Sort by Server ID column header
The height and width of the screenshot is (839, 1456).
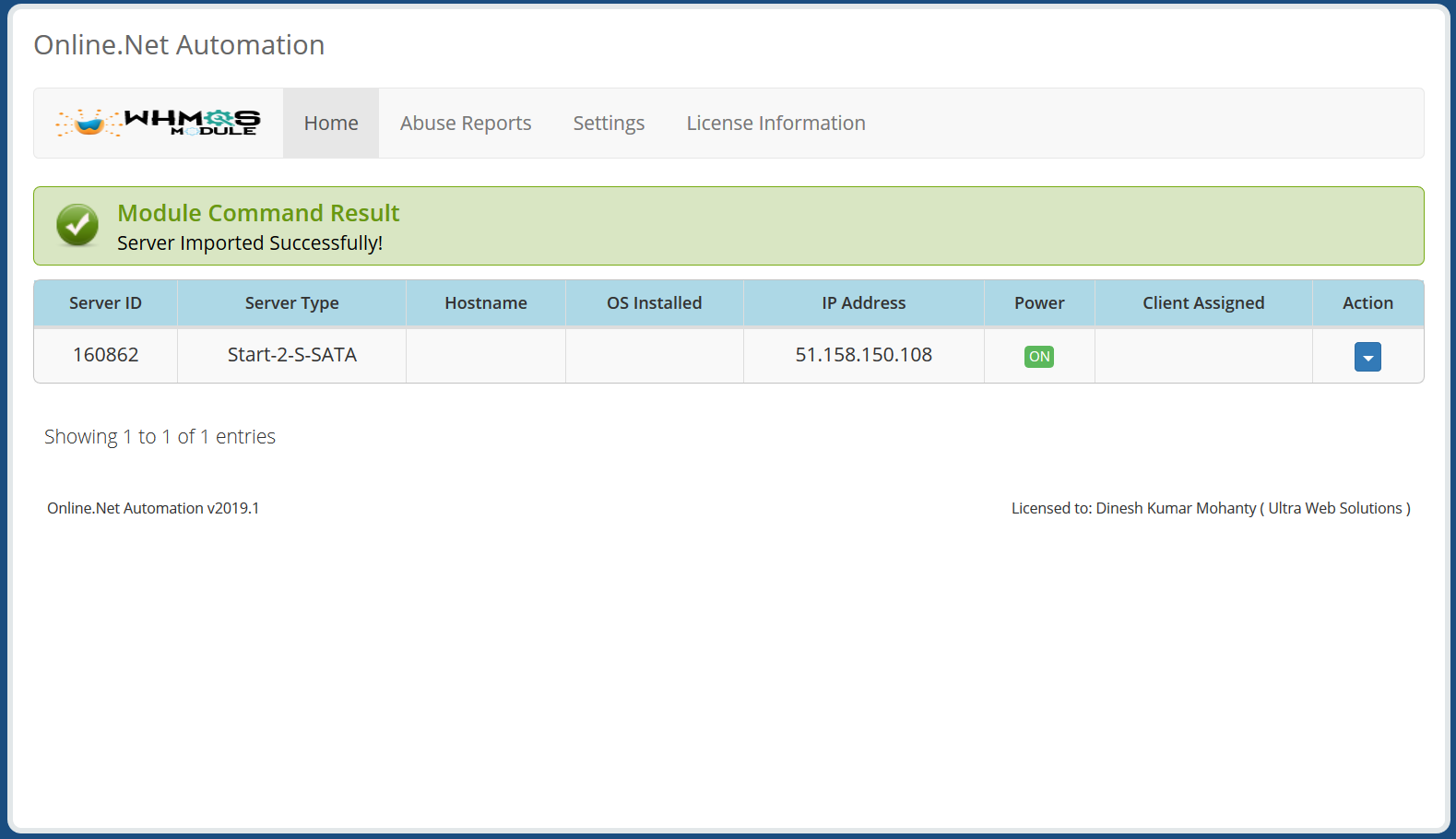106,303
